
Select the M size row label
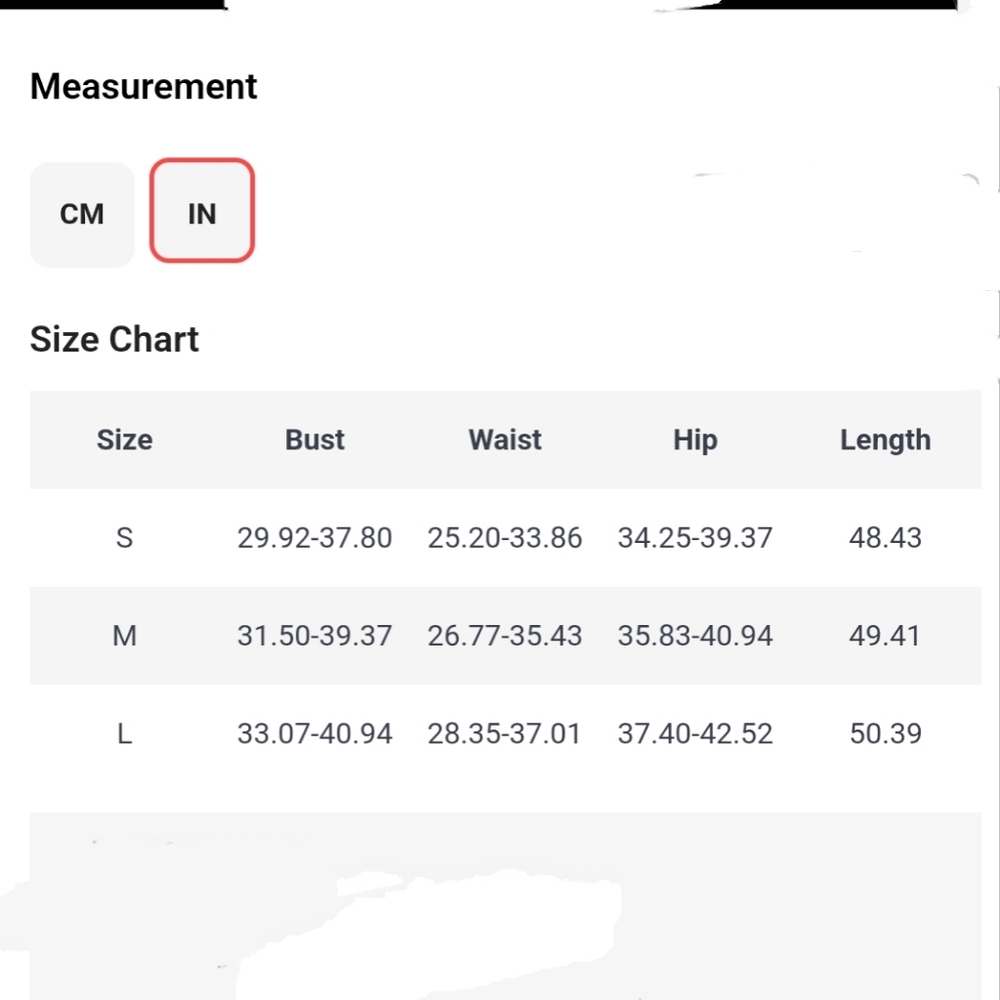(124, 636)
